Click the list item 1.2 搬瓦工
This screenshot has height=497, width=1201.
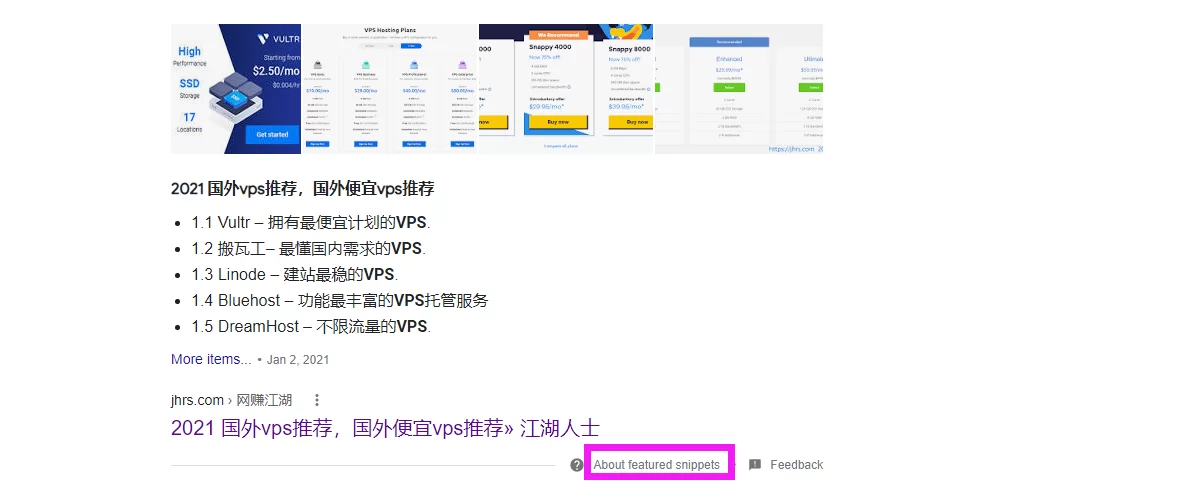[307, 249]
